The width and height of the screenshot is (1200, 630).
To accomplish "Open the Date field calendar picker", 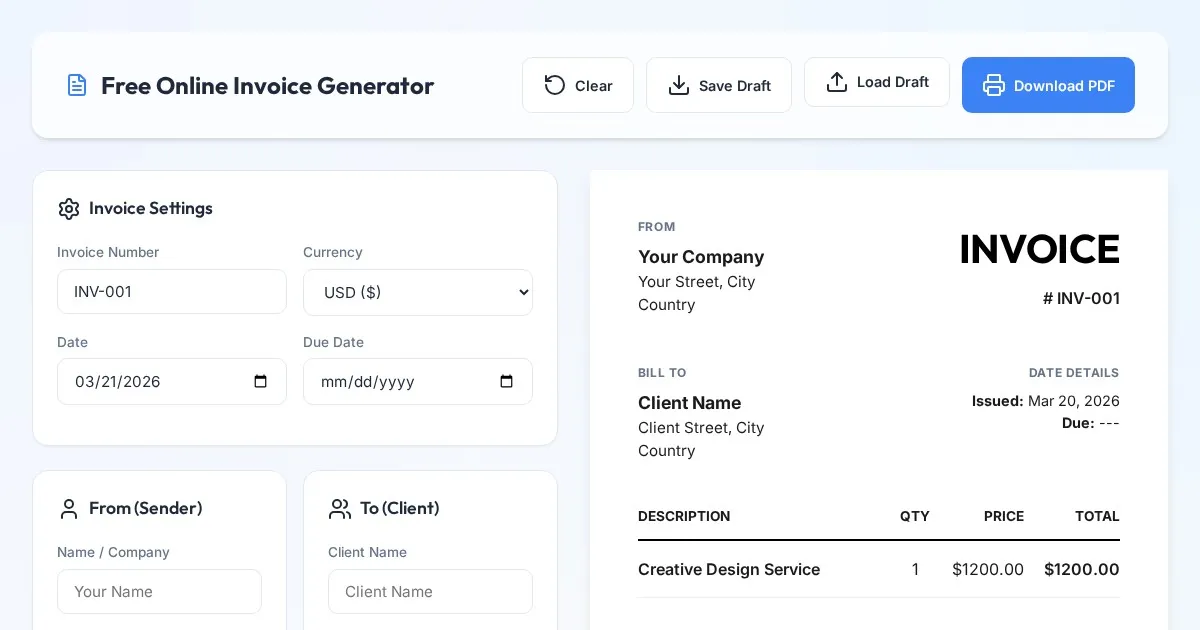I will click(261, 381).
